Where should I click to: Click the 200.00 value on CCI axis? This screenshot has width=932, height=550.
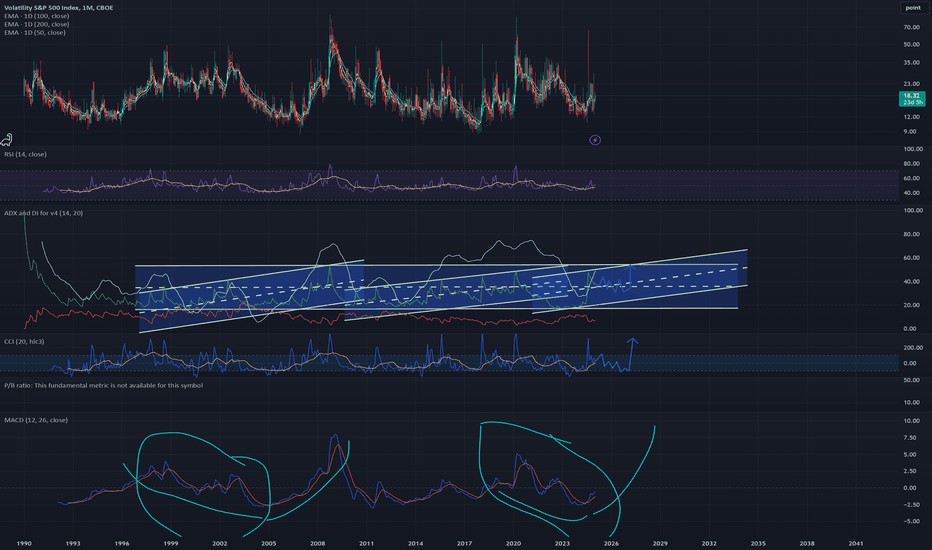(x=913, y=347)
